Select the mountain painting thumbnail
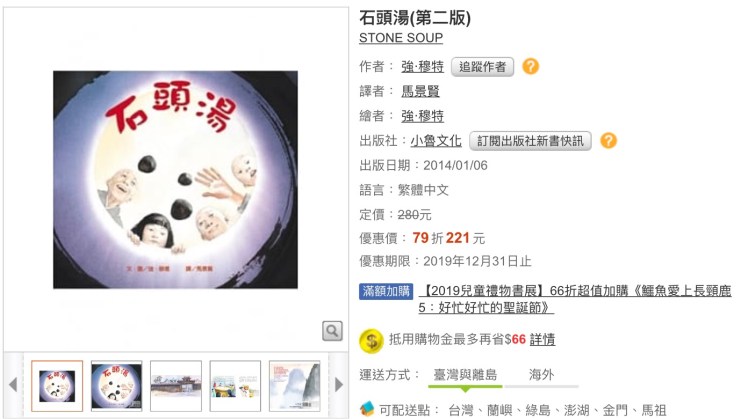 (294, 386)
